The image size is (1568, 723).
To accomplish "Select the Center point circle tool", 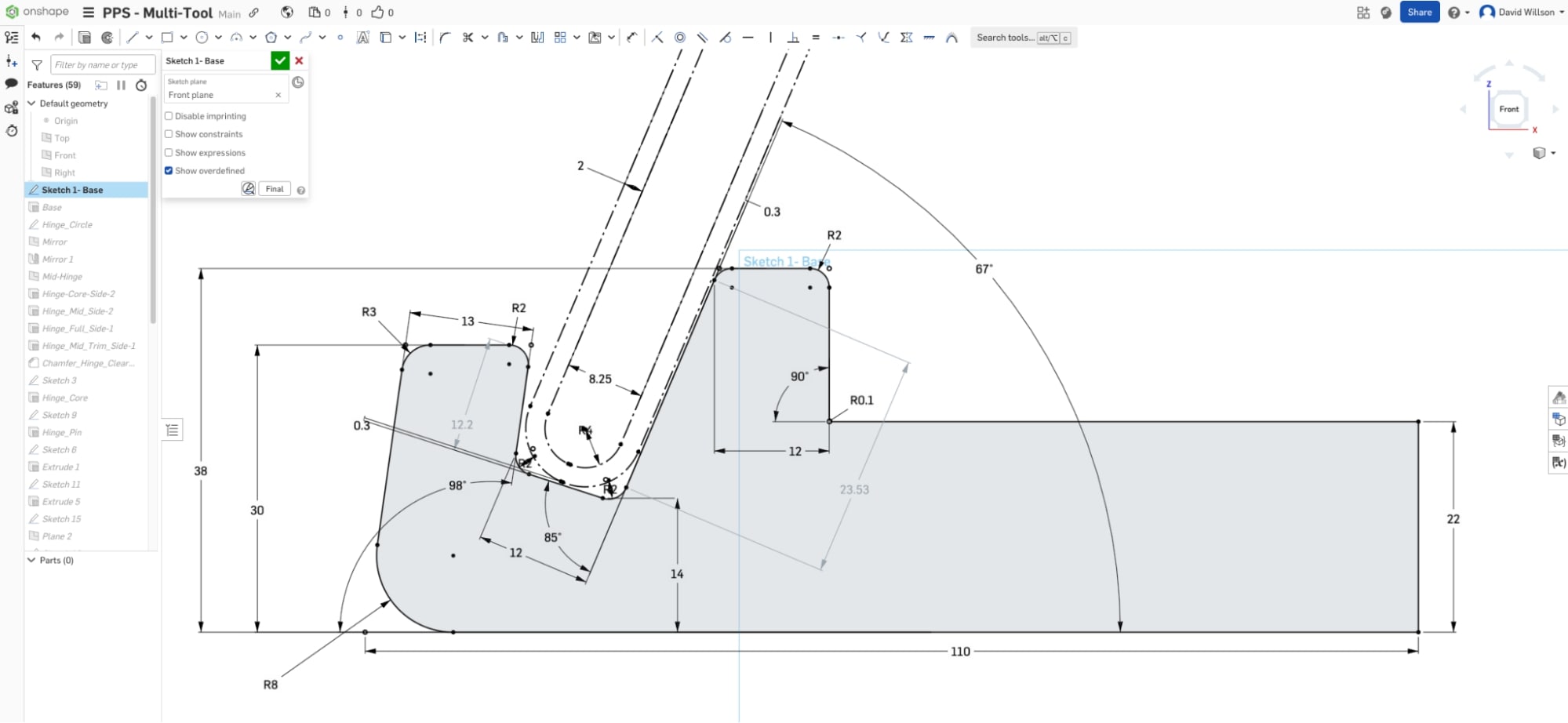I will pos(202,37).
